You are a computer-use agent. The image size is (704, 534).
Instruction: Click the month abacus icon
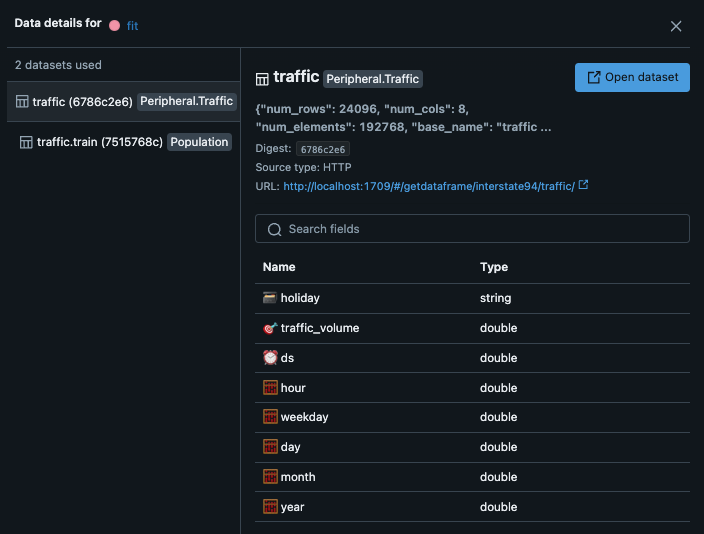point(270,477)
